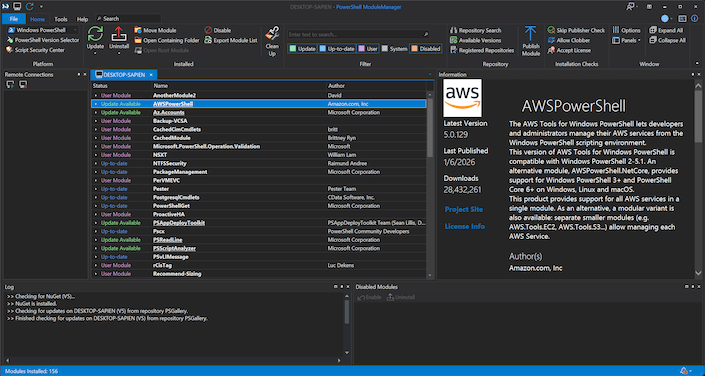Toggle the Update filter
Viewport: 705px width, 376px height.
click(x=303, y=49)
